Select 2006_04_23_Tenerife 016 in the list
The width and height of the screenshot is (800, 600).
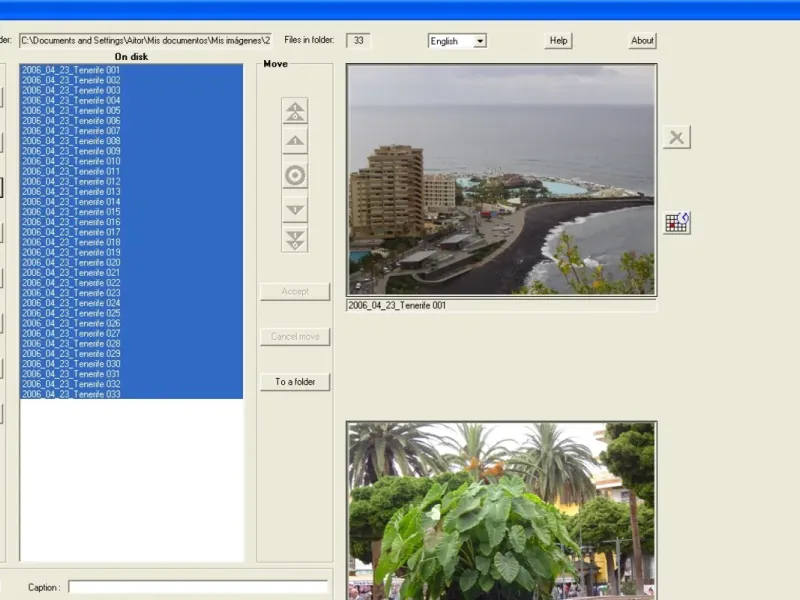pos(131,222)
